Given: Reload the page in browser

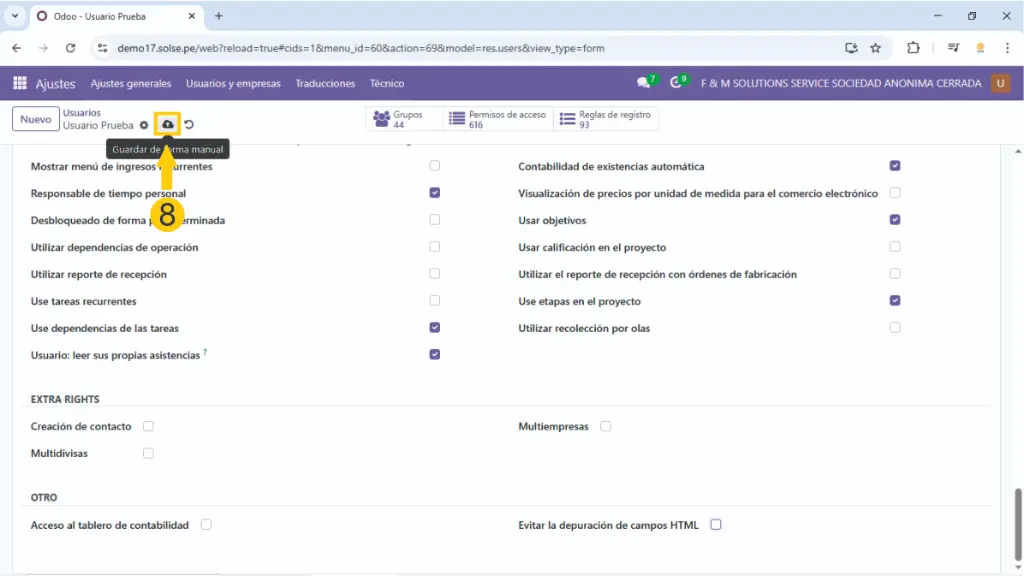Looking at the screenshot, I should point(70,47).
